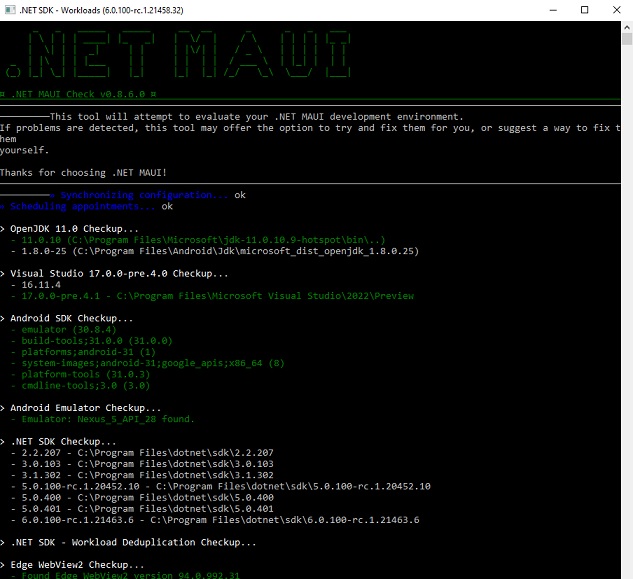Screen dimensions: 633x579
Task: Click the vertical scrollbar thumb
Action: pos(627,39)
